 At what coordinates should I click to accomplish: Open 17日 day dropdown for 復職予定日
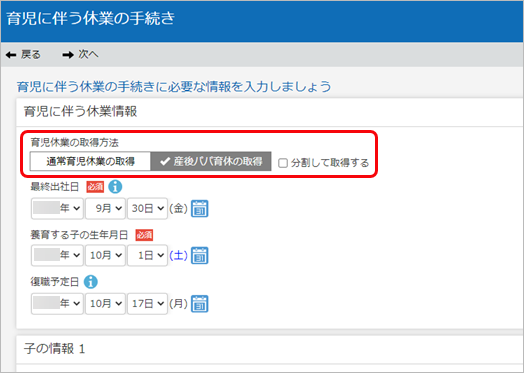147,304
